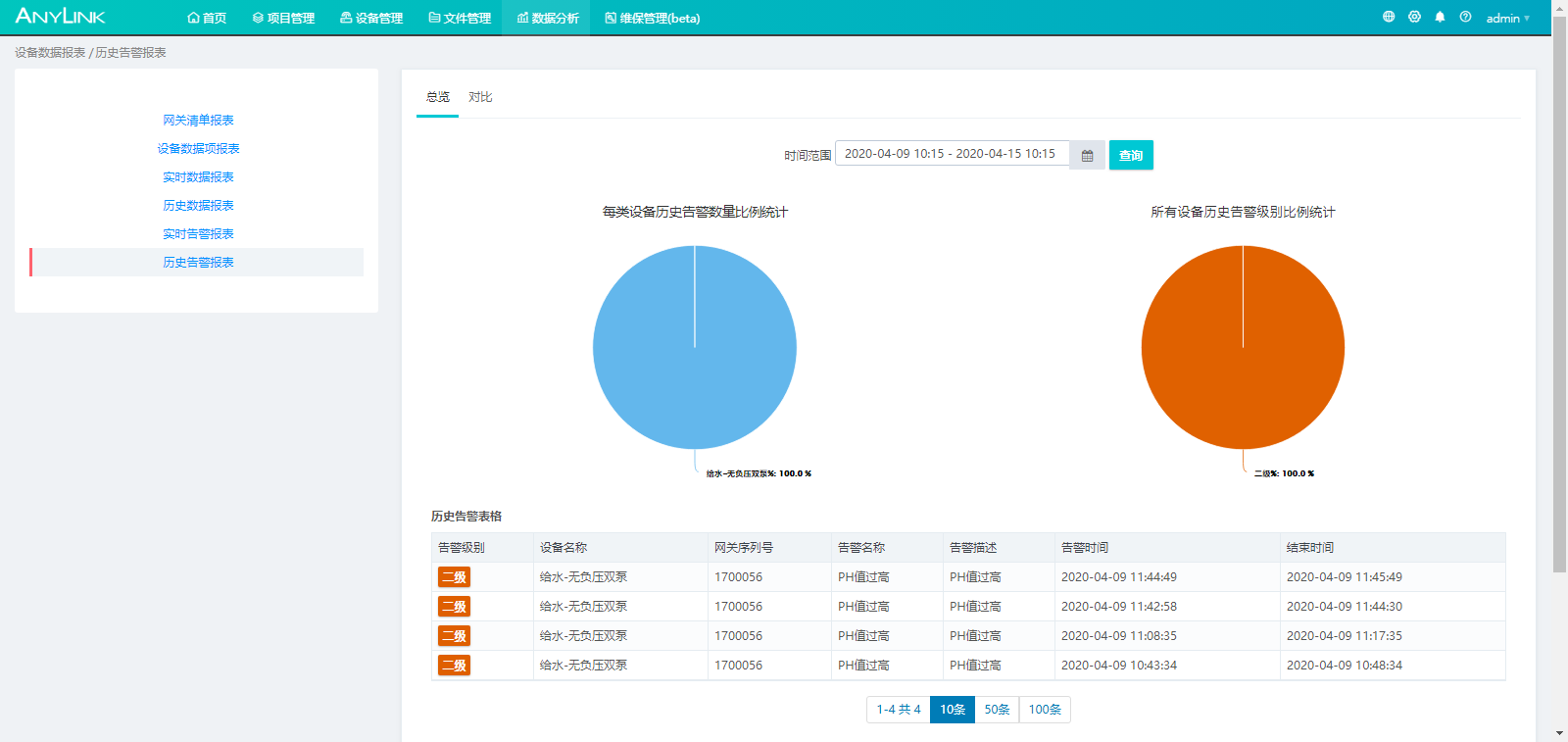The height and width of the screenshot is (742, 1568).
Task: Open the settings gear icon
Action: (1414, 17)
